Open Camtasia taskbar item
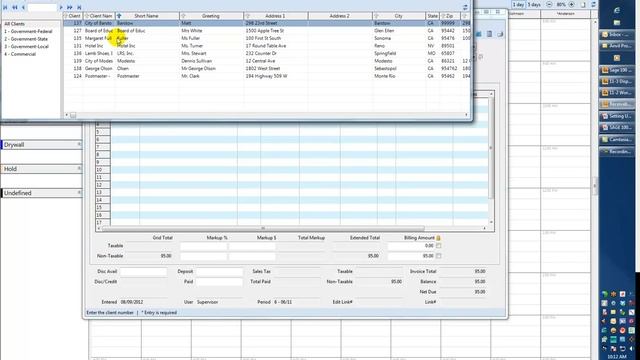This screenshot has height=360, width=640. (617, 140)
